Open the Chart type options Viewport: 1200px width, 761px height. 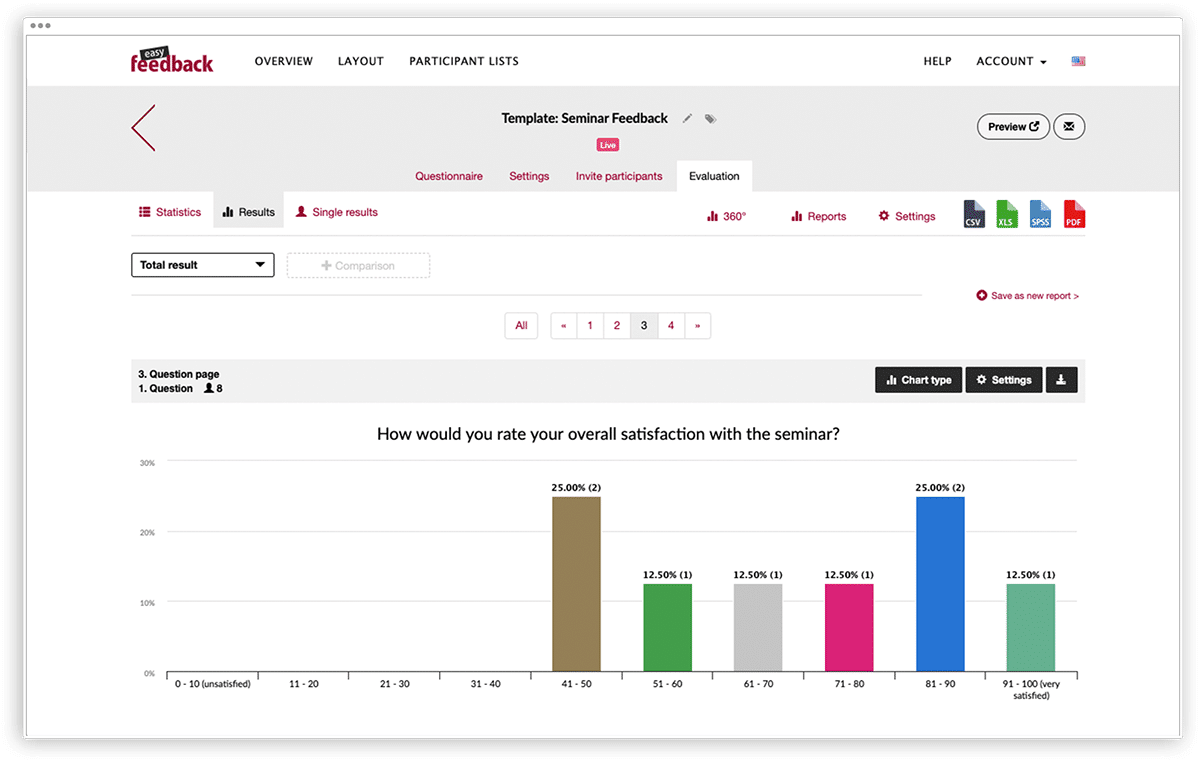coord(919,380)
